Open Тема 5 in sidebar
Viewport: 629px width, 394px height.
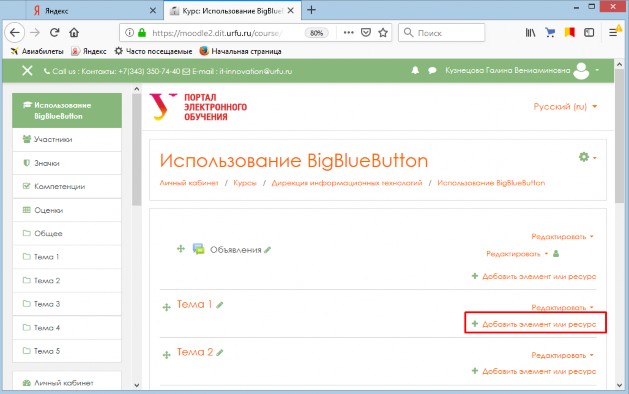(x=67, y=351)
